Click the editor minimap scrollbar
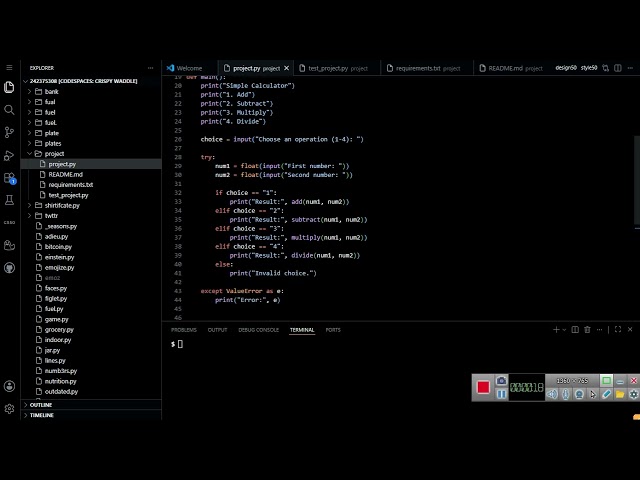Screen dimensions: 640x480 coord(637,180)
